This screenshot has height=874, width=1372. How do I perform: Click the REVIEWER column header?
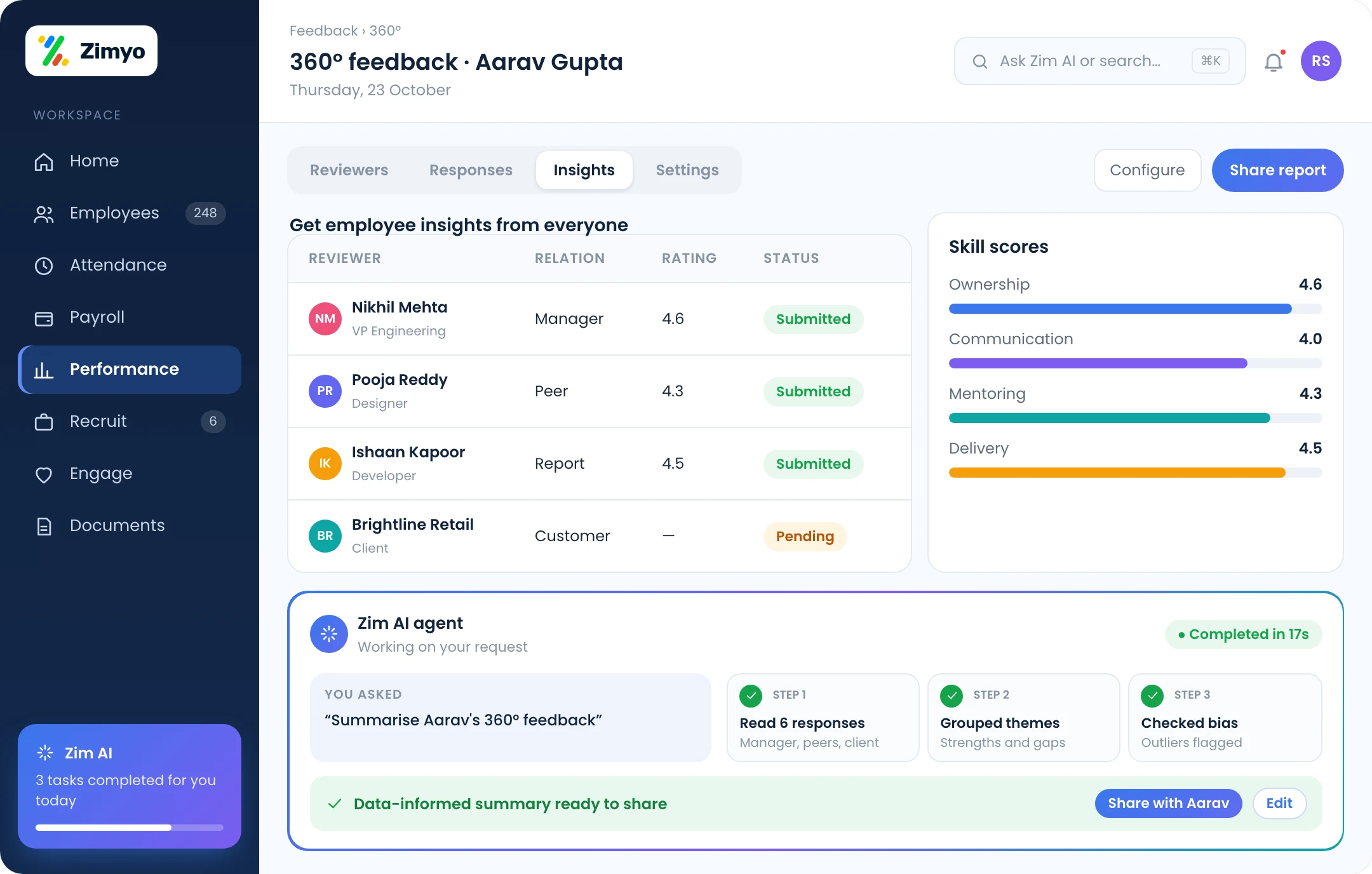coord(345,259)
